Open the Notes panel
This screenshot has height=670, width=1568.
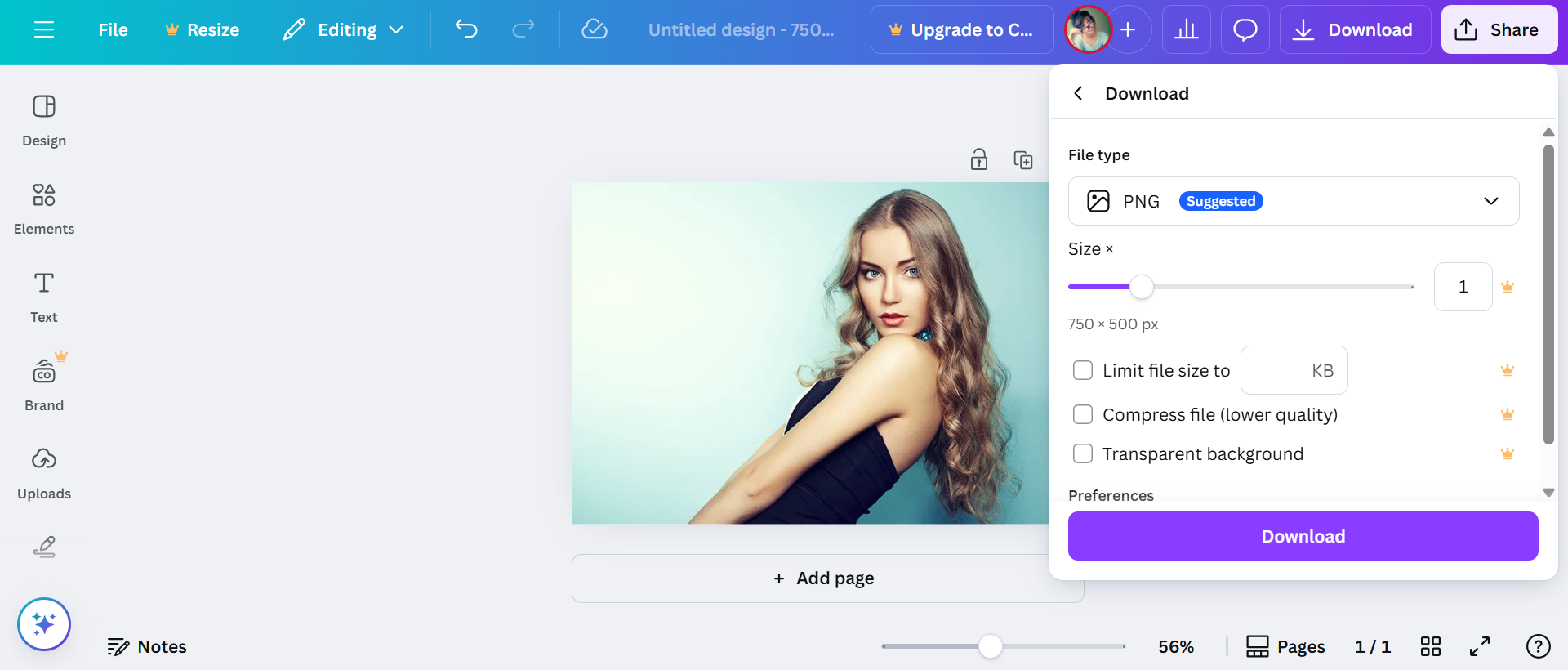pos(147,646)
